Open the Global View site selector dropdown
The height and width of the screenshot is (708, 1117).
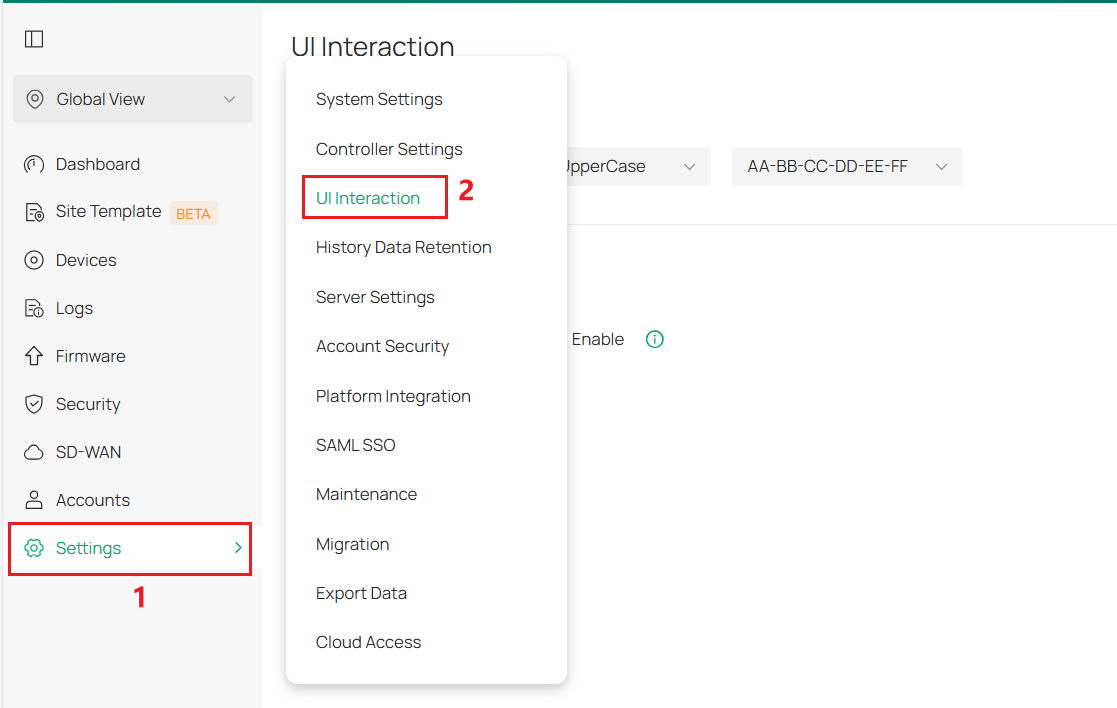(132, 99)
